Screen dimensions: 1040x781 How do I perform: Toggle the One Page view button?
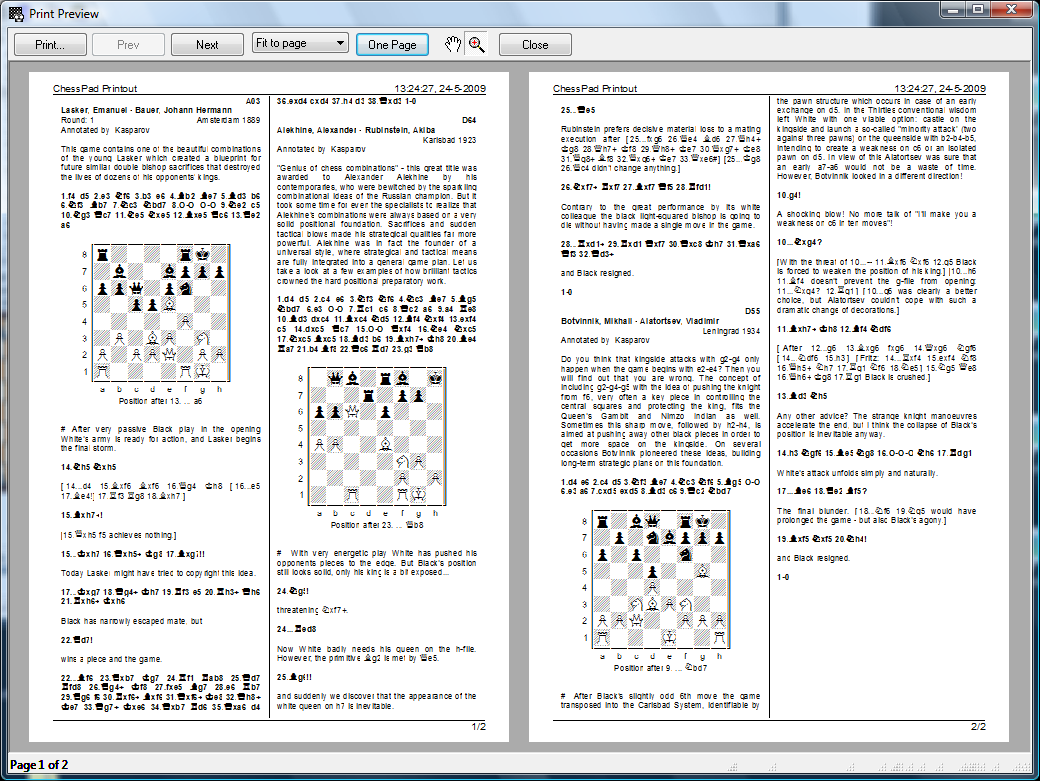coord(392,44)
